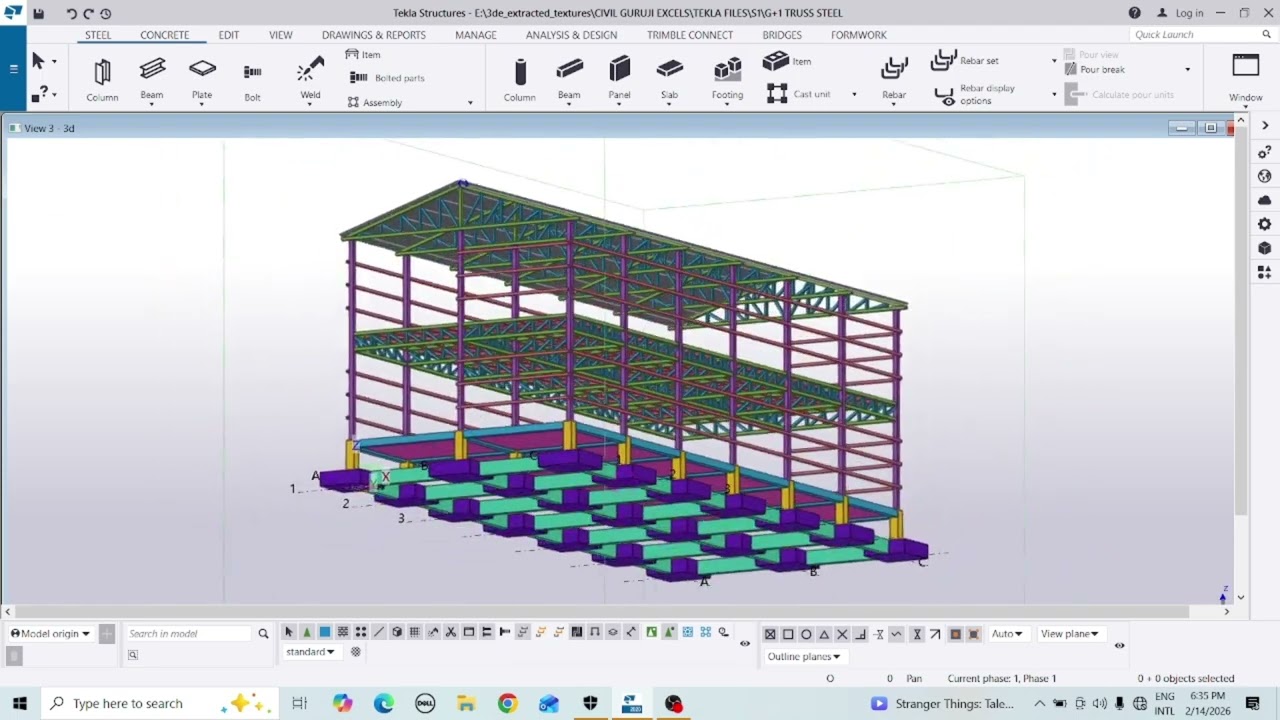Viewport: 1280px width, 720px height.
Task: Open the Window tool
Action: pos(1245,78)
